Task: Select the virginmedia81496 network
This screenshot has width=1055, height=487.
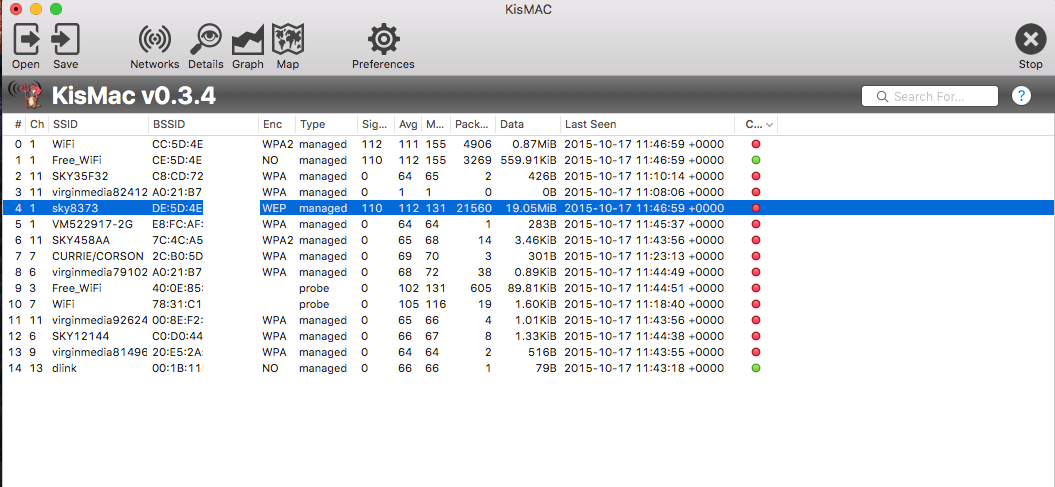Action: point(528,352)
